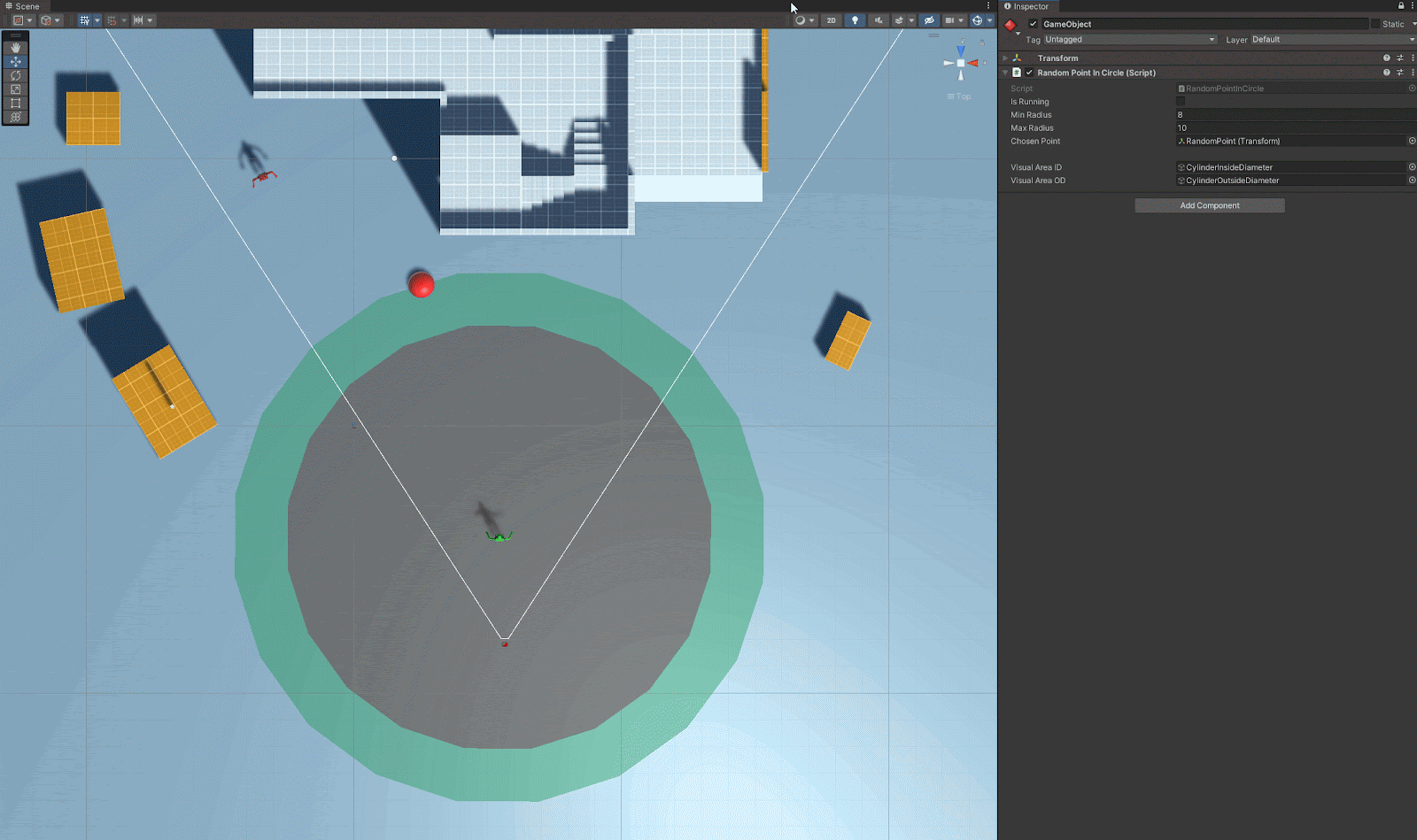
Task: Toggle 2D view mode
Action: tap(831, 20)
